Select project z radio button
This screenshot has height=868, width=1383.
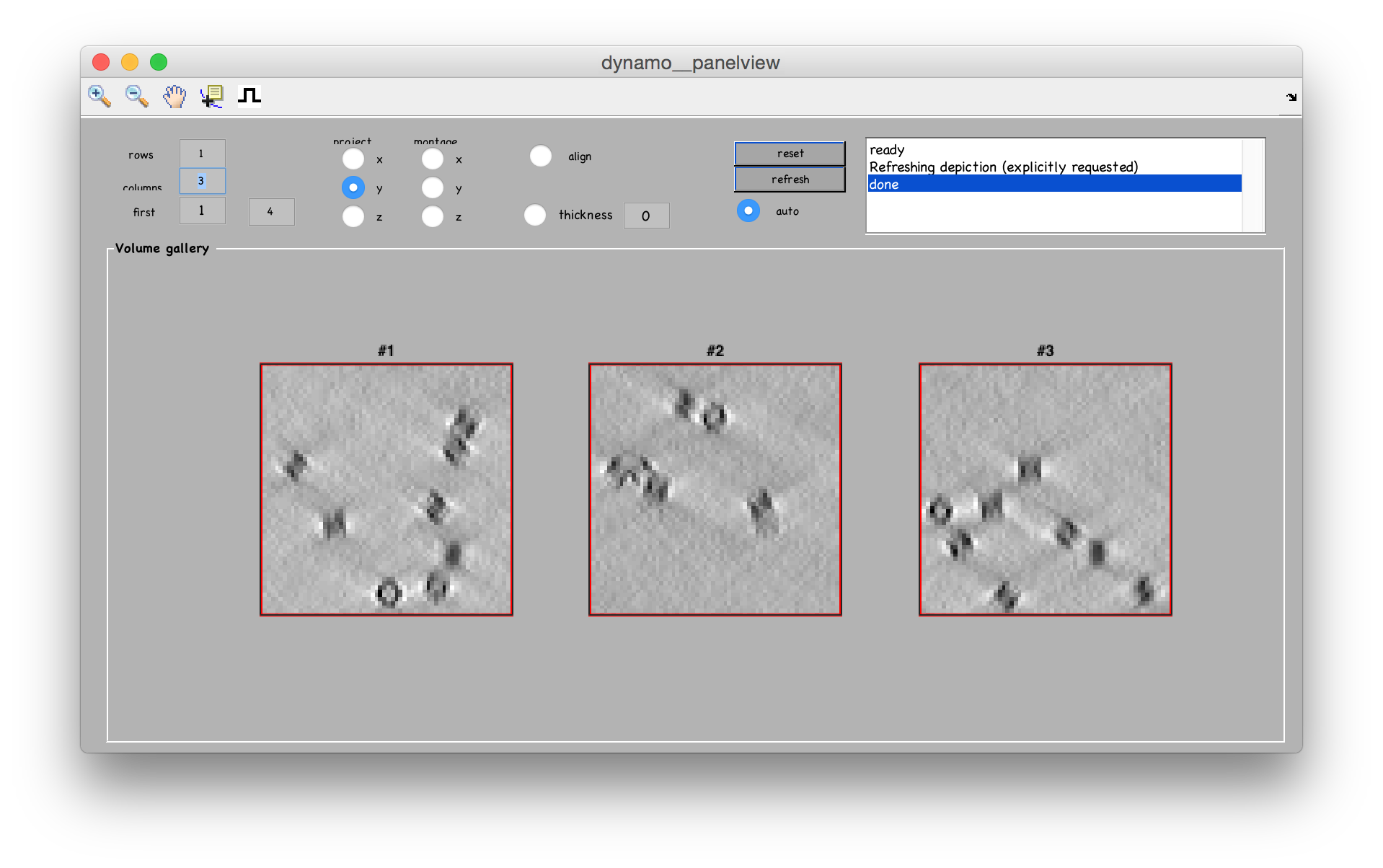coord(353,216)
